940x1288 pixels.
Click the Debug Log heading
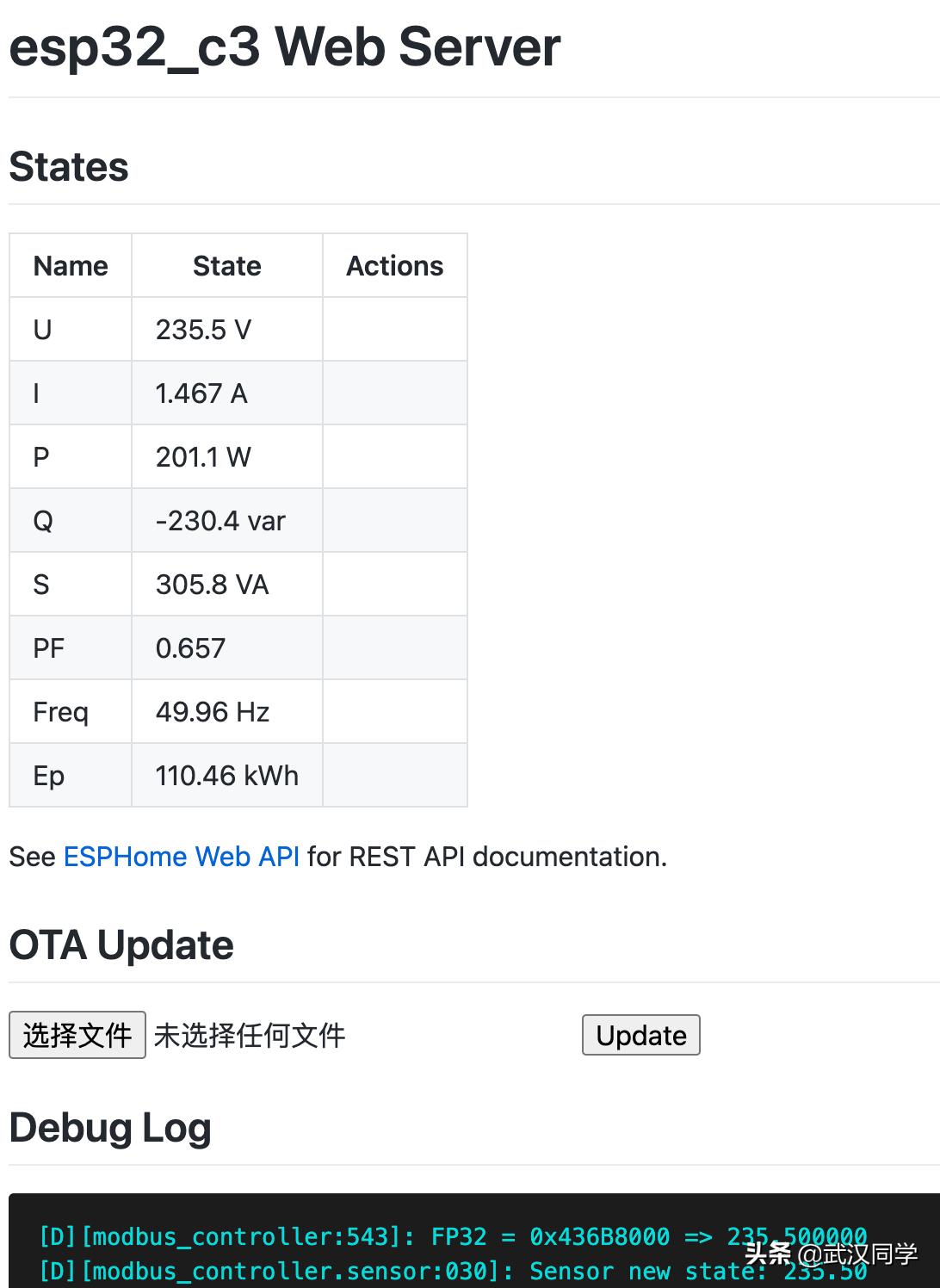(109, 1126)
